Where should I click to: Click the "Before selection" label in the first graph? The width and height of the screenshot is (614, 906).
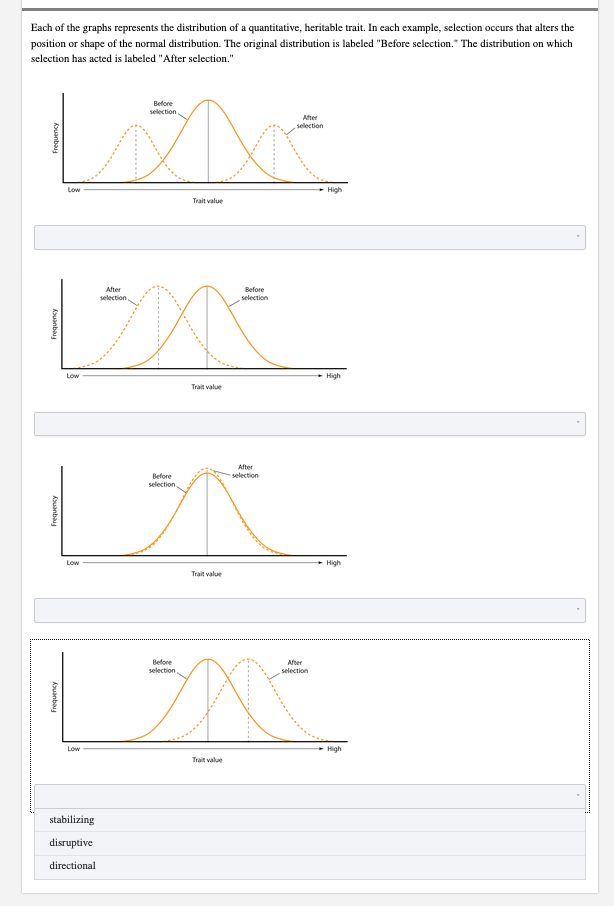pyautogui.click(x=164, y=105)
